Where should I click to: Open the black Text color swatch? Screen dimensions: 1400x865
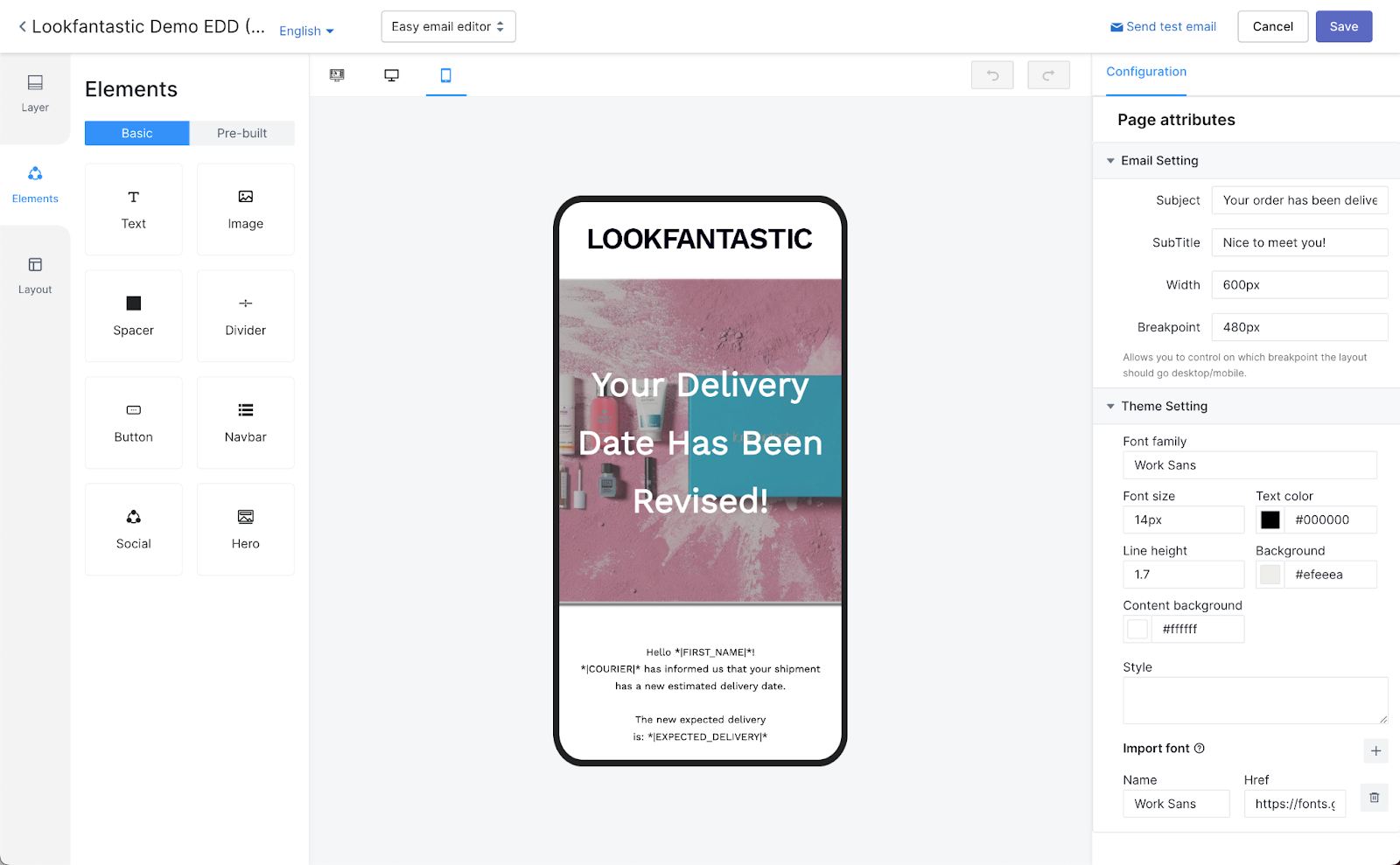tap(1270, 520)
